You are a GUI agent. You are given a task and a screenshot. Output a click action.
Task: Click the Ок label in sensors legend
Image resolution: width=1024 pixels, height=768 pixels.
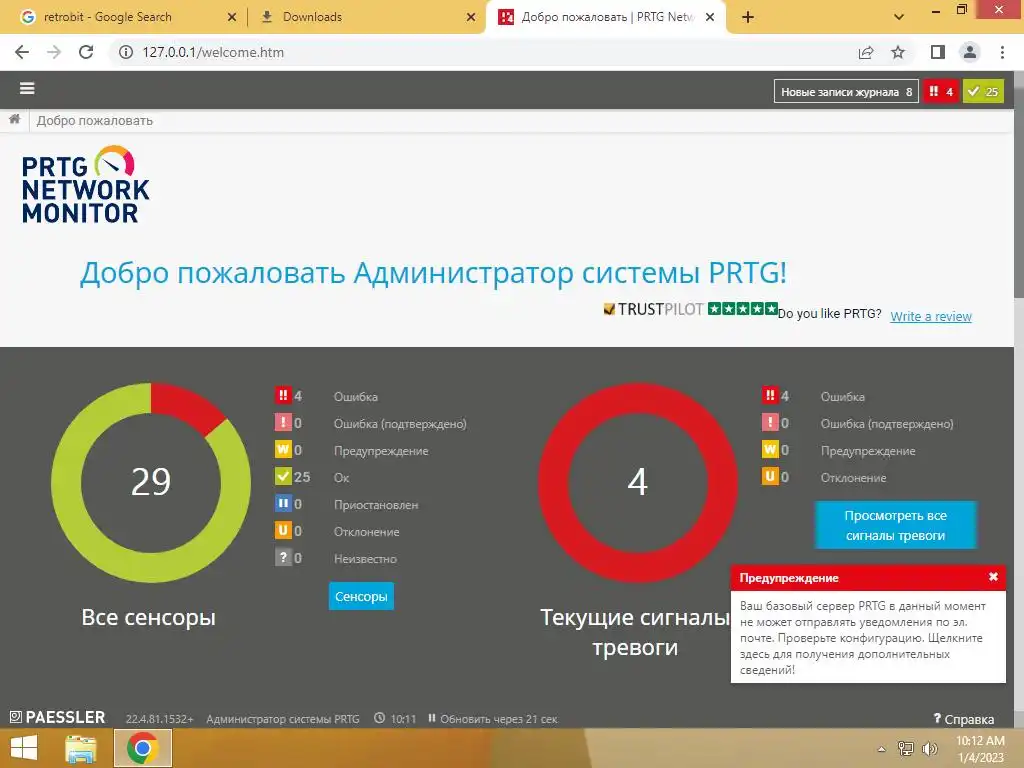point(342,477)
